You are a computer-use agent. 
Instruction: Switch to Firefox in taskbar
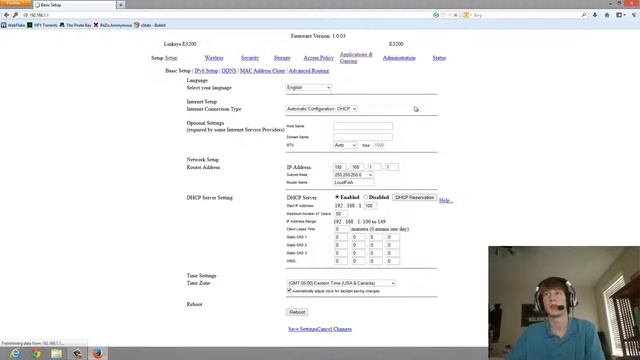point(98,353)
